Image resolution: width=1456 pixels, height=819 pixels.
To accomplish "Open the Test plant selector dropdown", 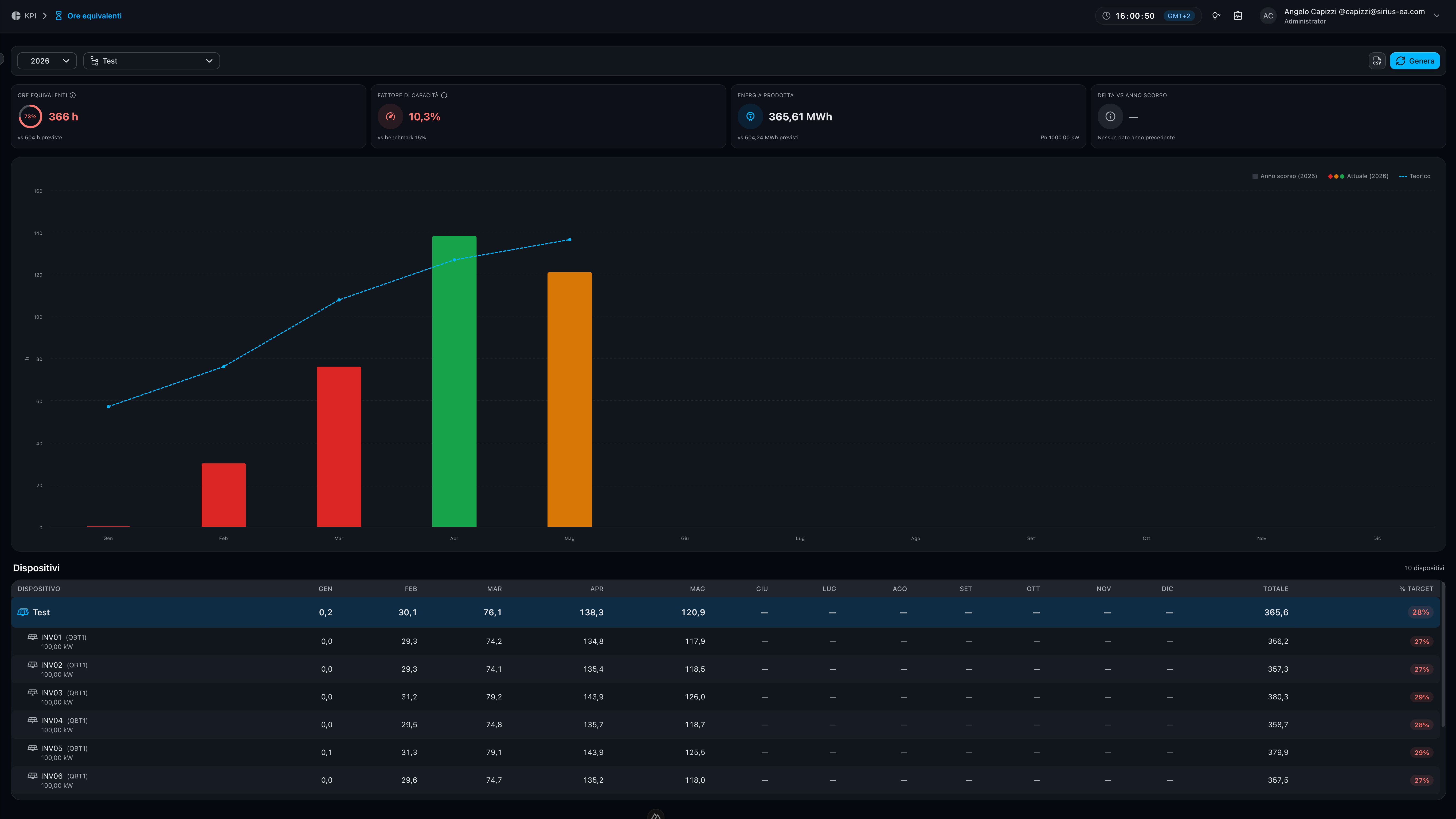I will coord(151,61).
